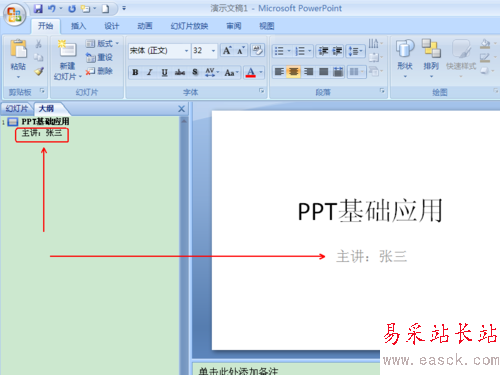Increase font size with the large A
This screenshot has width=500, height=375.
(227, 51)
